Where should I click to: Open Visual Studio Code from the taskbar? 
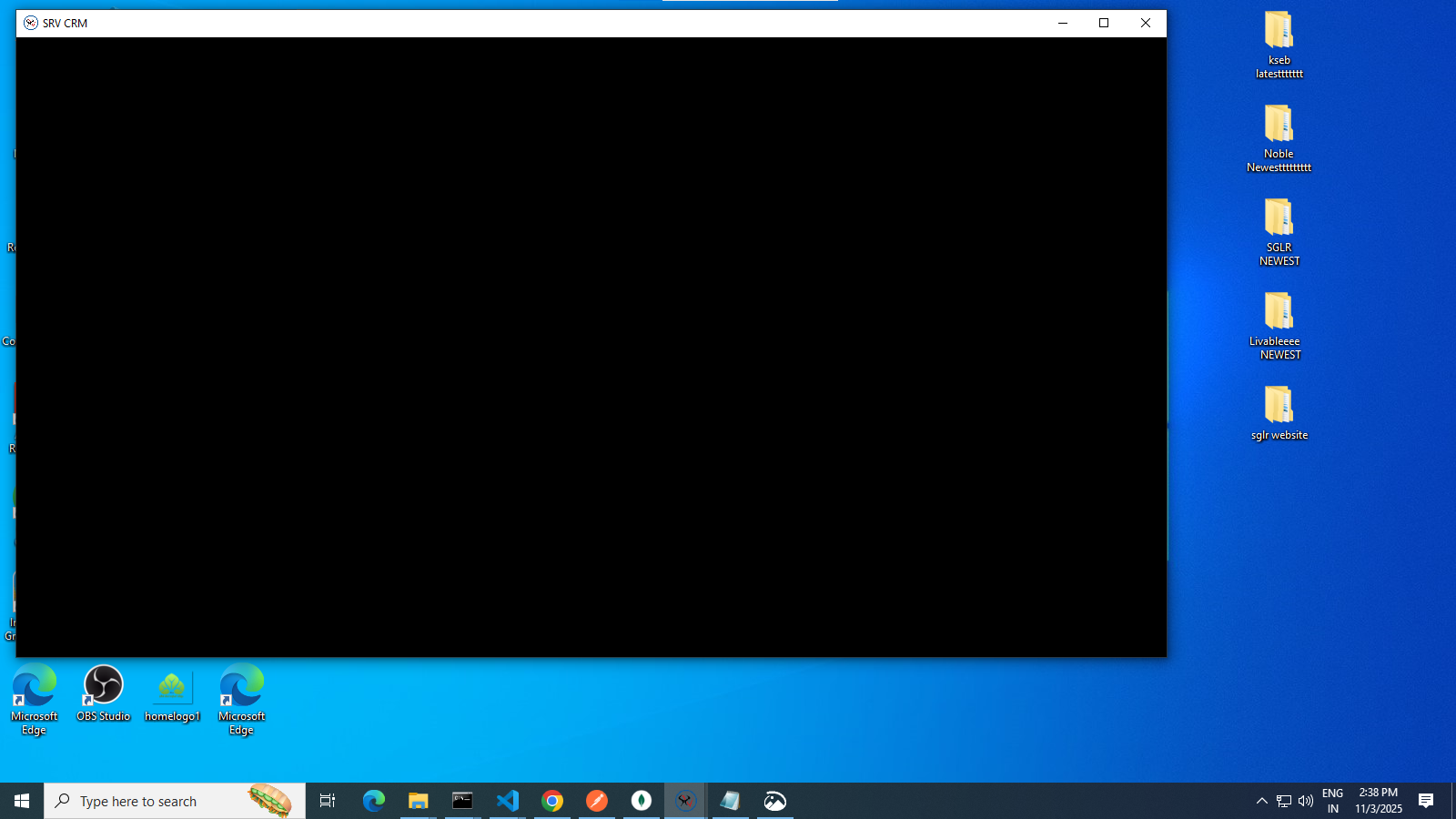pyautogui.click(x=508, y=801)
